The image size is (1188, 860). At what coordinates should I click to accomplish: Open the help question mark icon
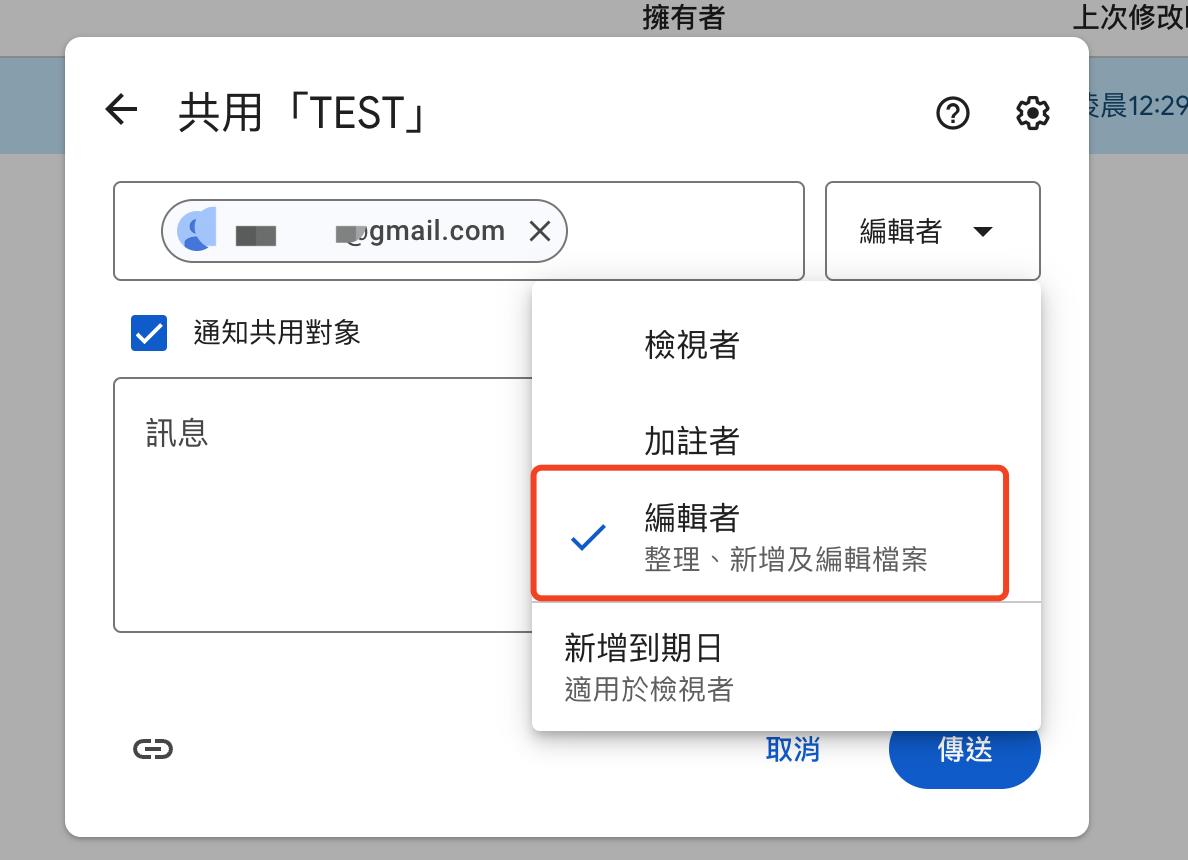click(953, 113)
